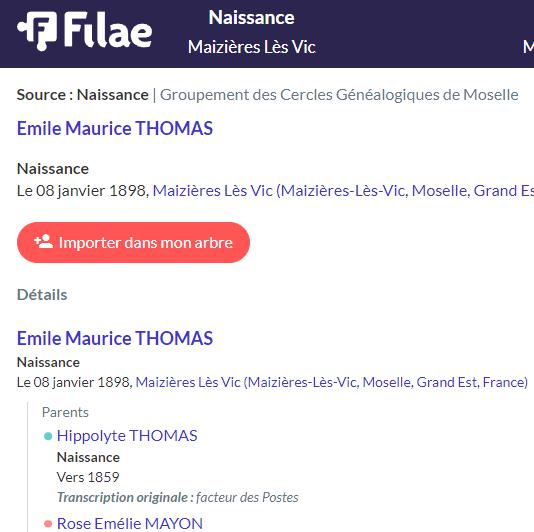
Task: Open the Emile Maurice THOMAS link under Détails
Action: 115,338
